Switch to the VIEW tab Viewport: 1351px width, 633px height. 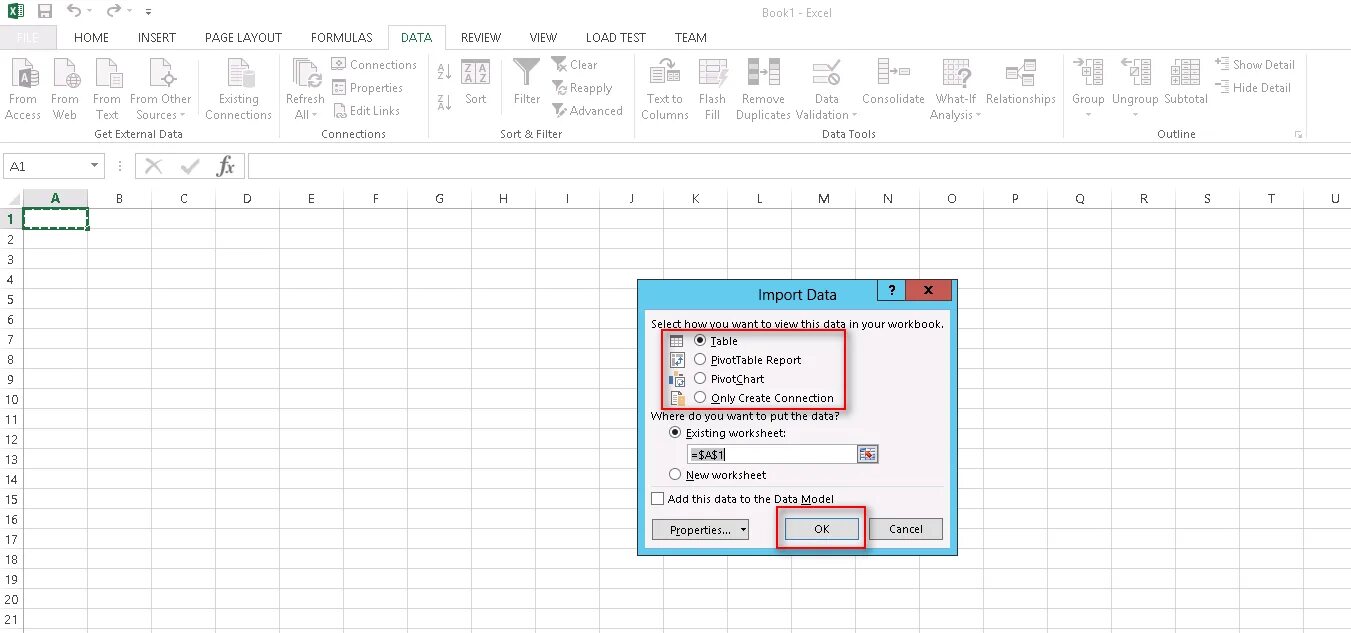pos(543,38)
